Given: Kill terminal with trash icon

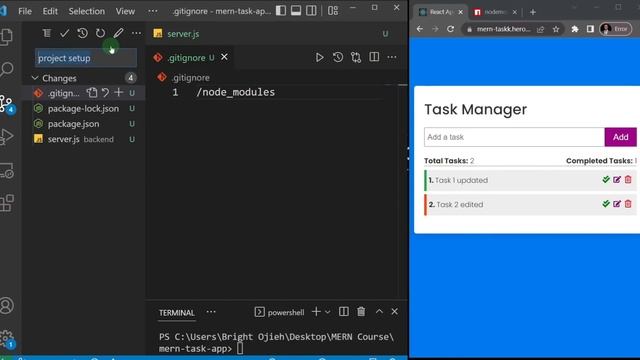Looking at the screenshot, I should coord(361,312).
